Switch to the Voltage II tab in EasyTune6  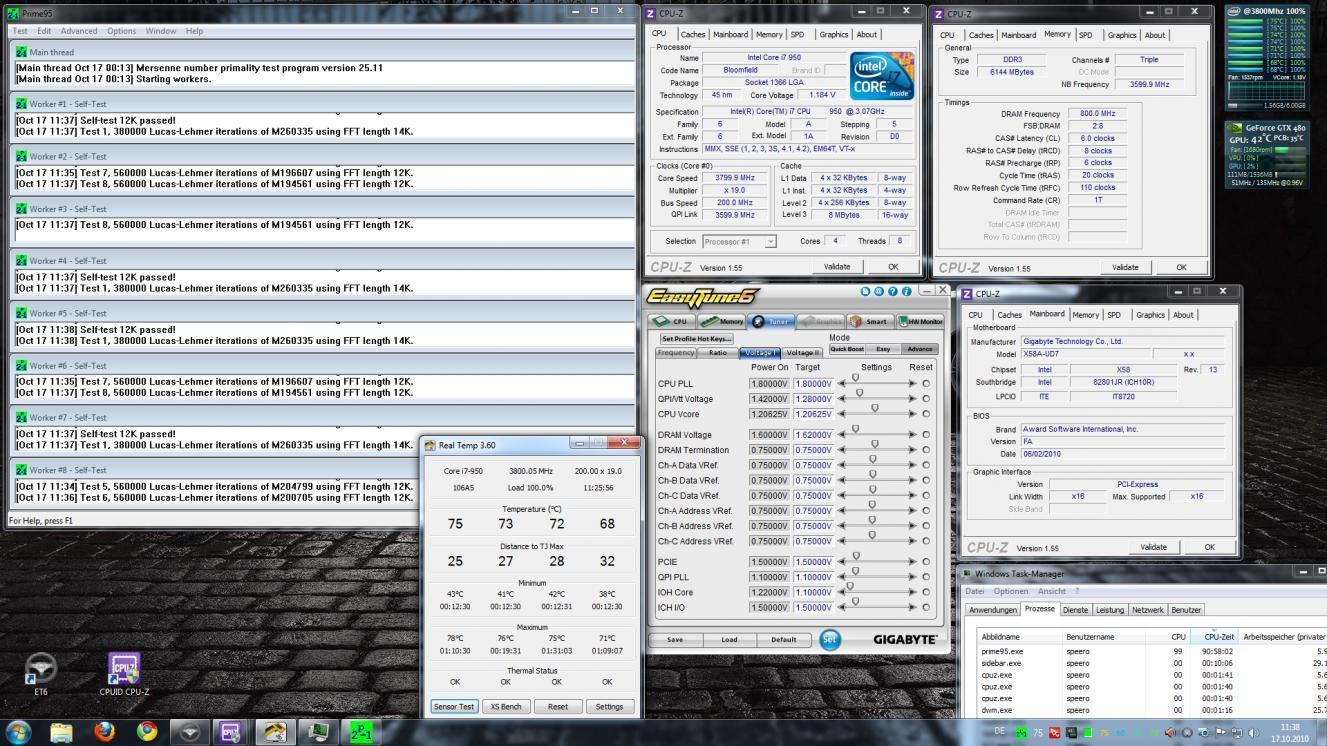[x=804, y=352]
